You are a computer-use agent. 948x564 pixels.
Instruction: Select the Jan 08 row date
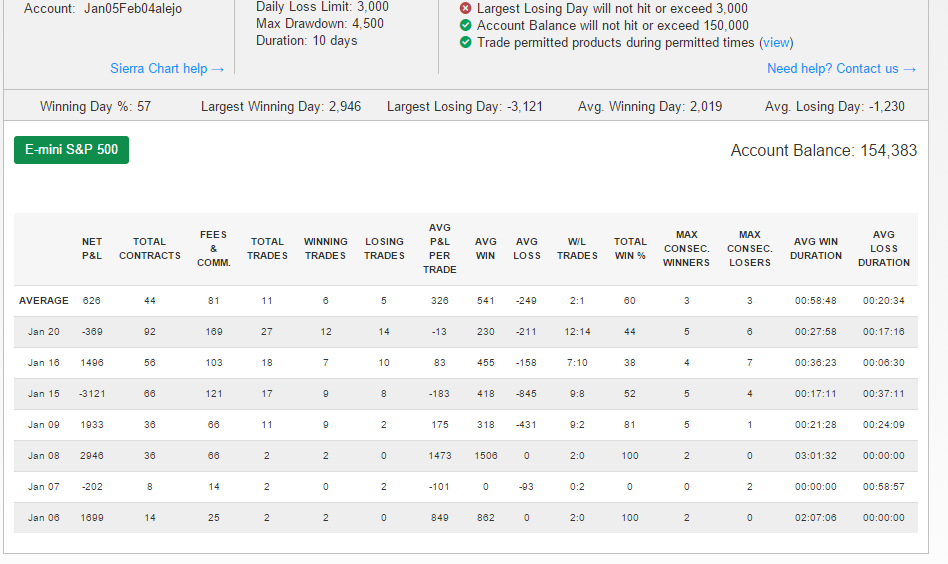[x=44, y=455]
